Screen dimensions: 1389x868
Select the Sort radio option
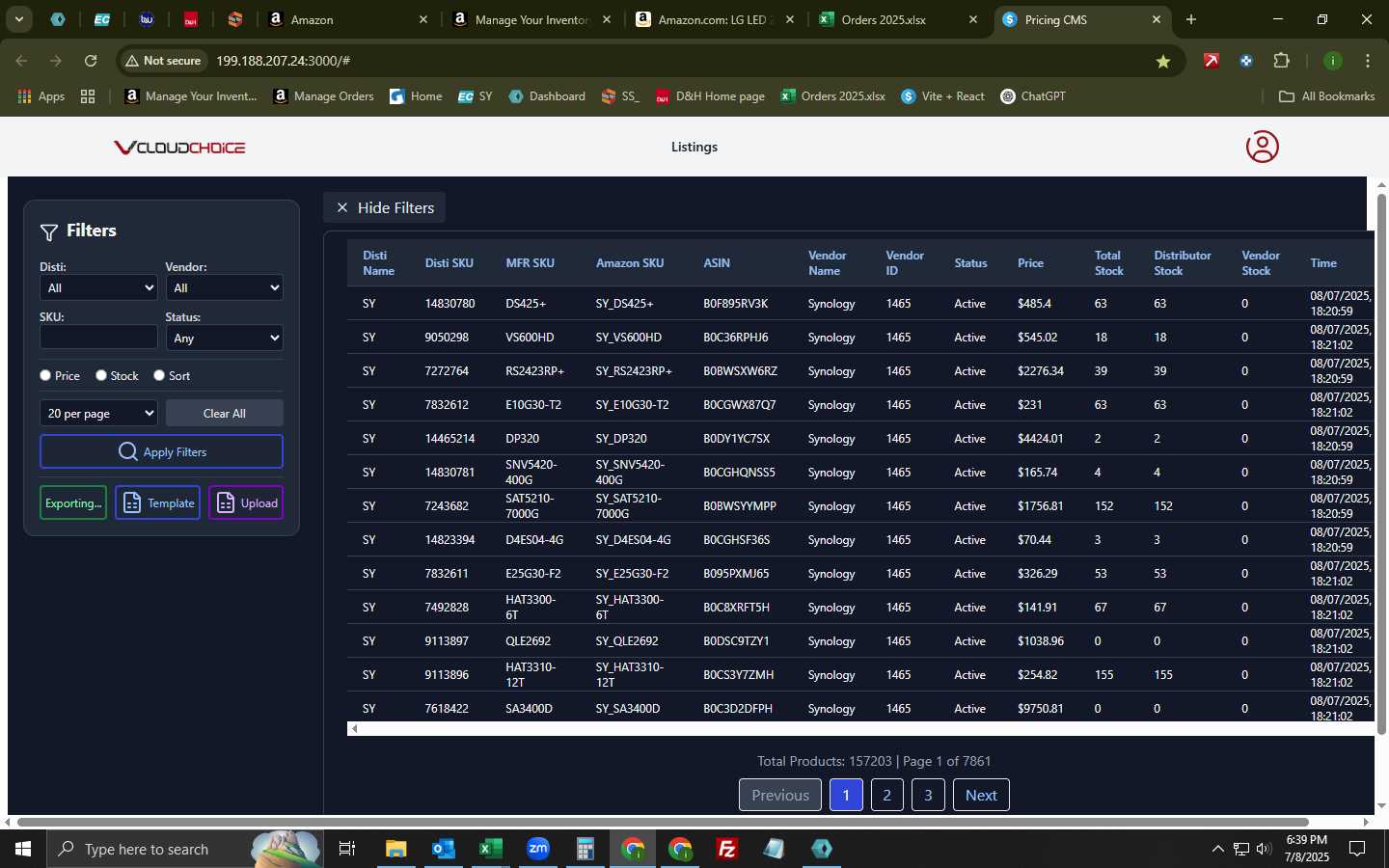pos(159,375)
